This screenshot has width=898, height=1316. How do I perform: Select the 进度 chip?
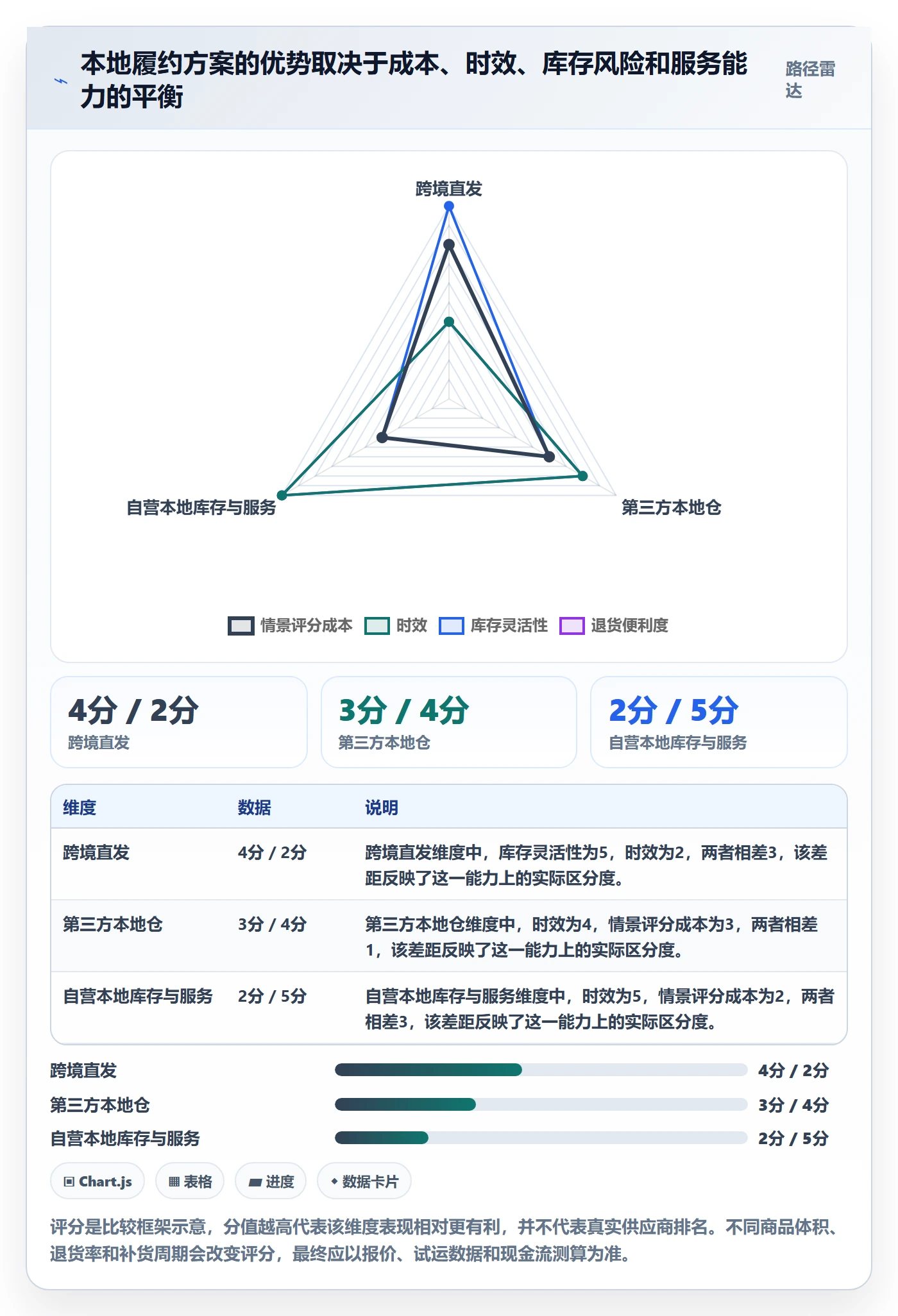271,1181
